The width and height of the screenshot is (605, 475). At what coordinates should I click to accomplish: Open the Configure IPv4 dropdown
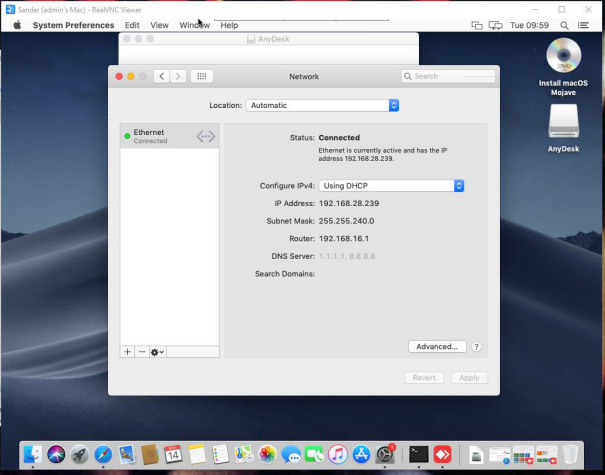[x=391, y=186]
